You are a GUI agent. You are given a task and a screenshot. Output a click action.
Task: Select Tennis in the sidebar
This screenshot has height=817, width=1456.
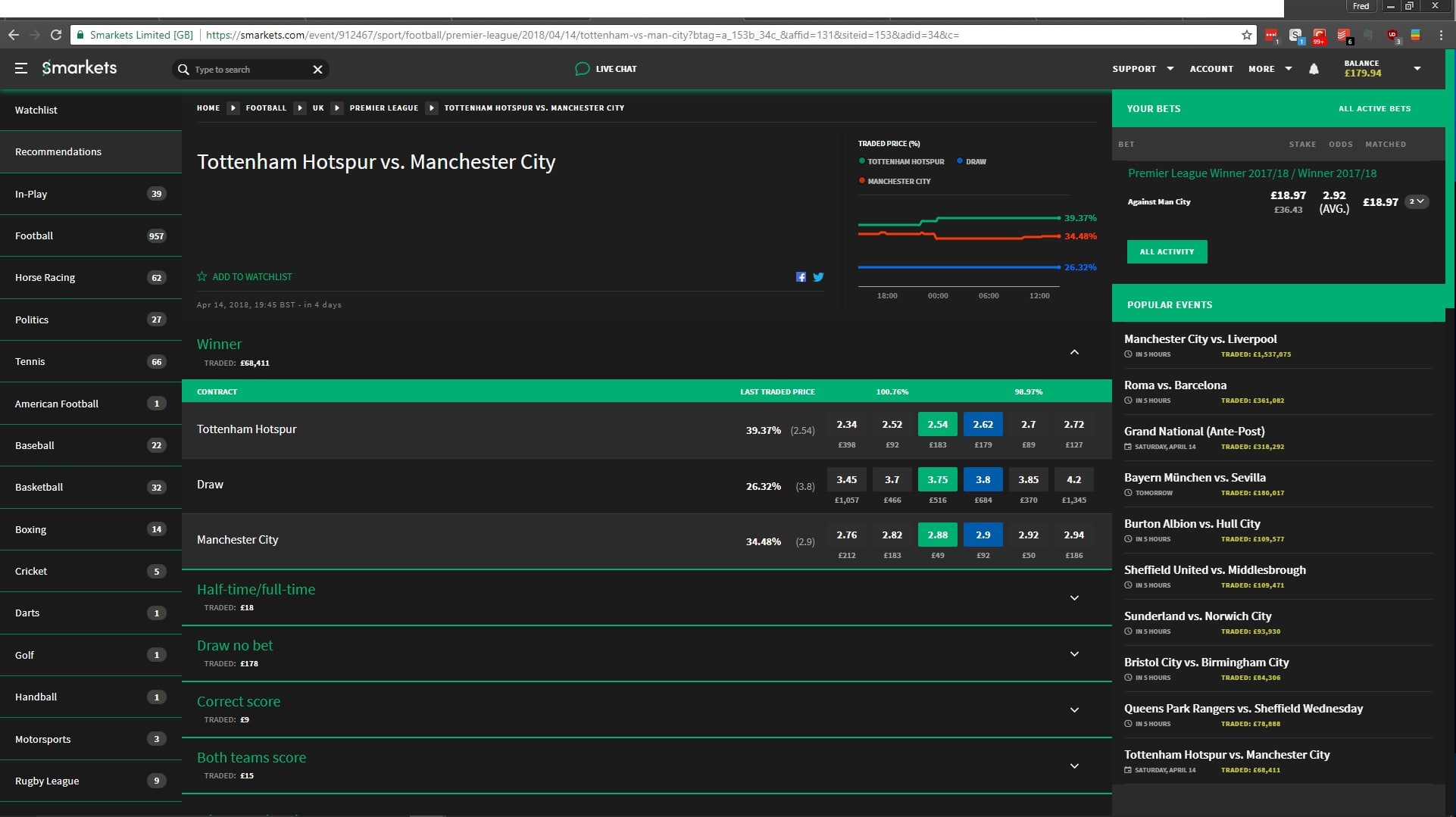91,361
